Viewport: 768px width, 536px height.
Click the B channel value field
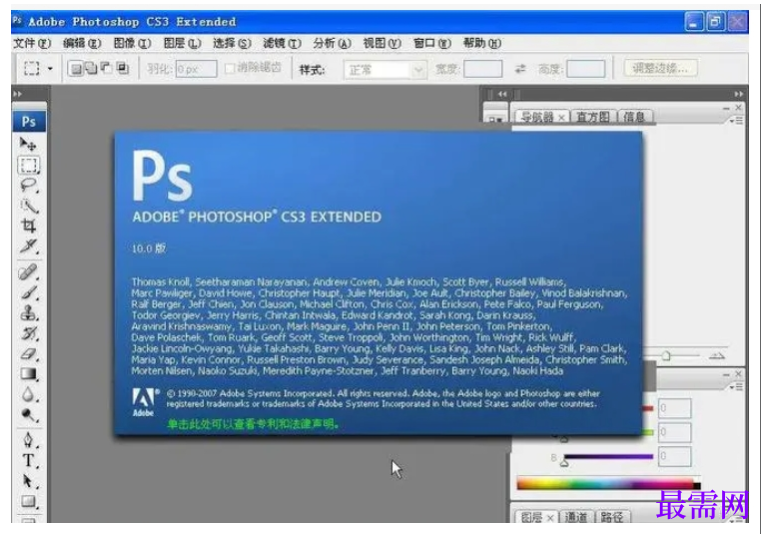(x=674, y=456)
